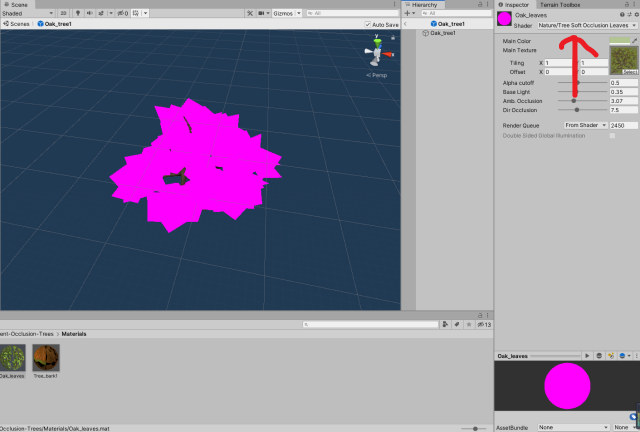Toggle the 2D view button
The image size is (640, 432).
(x=62, y=13)
